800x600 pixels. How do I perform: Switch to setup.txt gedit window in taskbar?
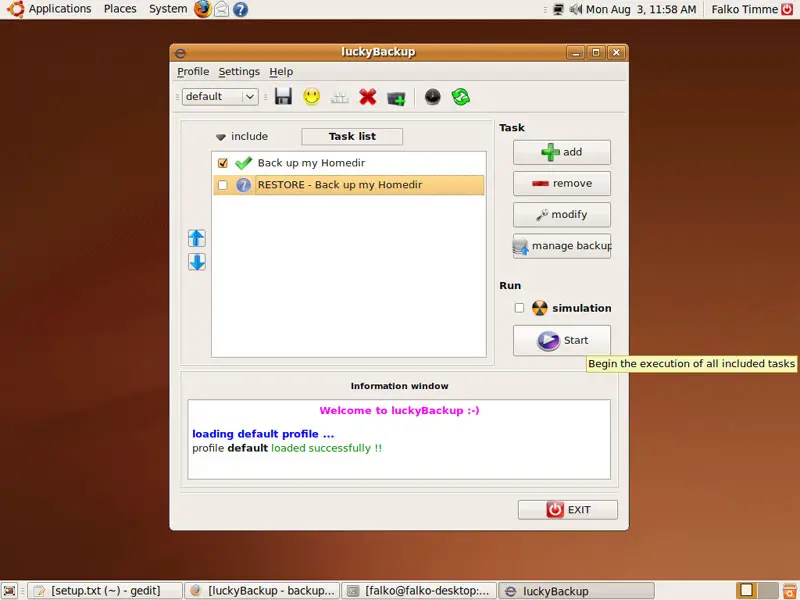point(105,591)
